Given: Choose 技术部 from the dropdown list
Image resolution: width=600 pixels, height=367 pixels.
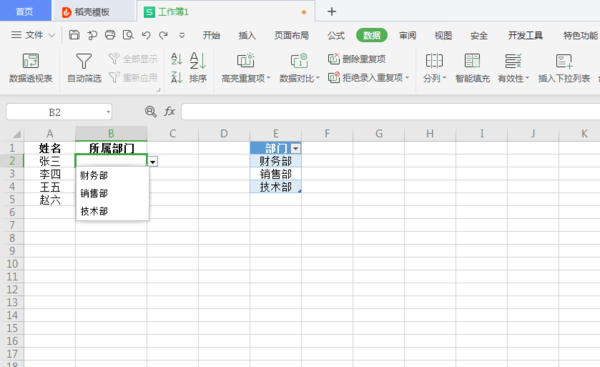Looking at the screenshot, I should 112,211.
